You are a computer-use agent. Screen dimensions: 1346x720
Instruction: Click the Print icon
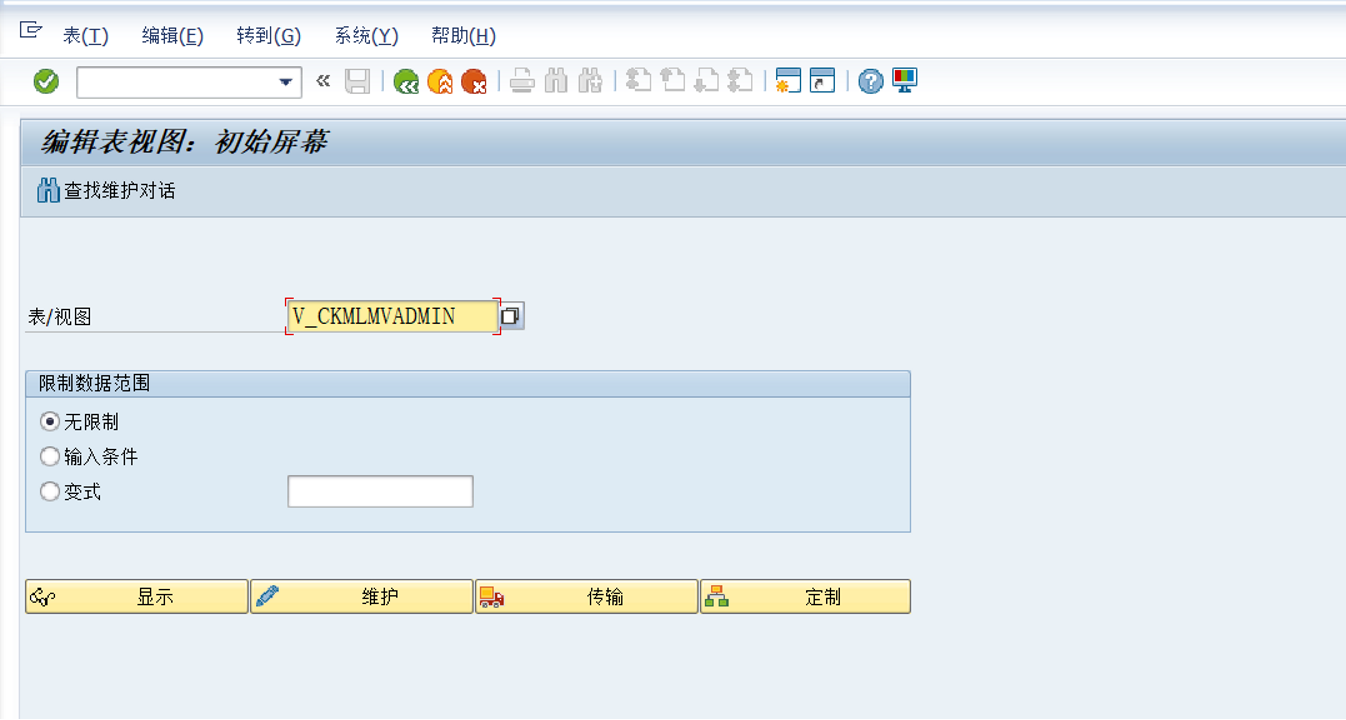[x=521, y=81]
